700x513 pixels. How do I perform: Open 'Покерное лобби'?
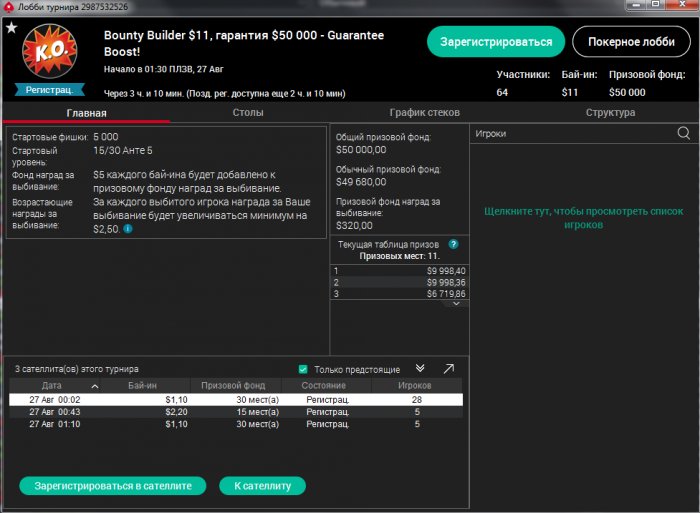click(631, 42)
